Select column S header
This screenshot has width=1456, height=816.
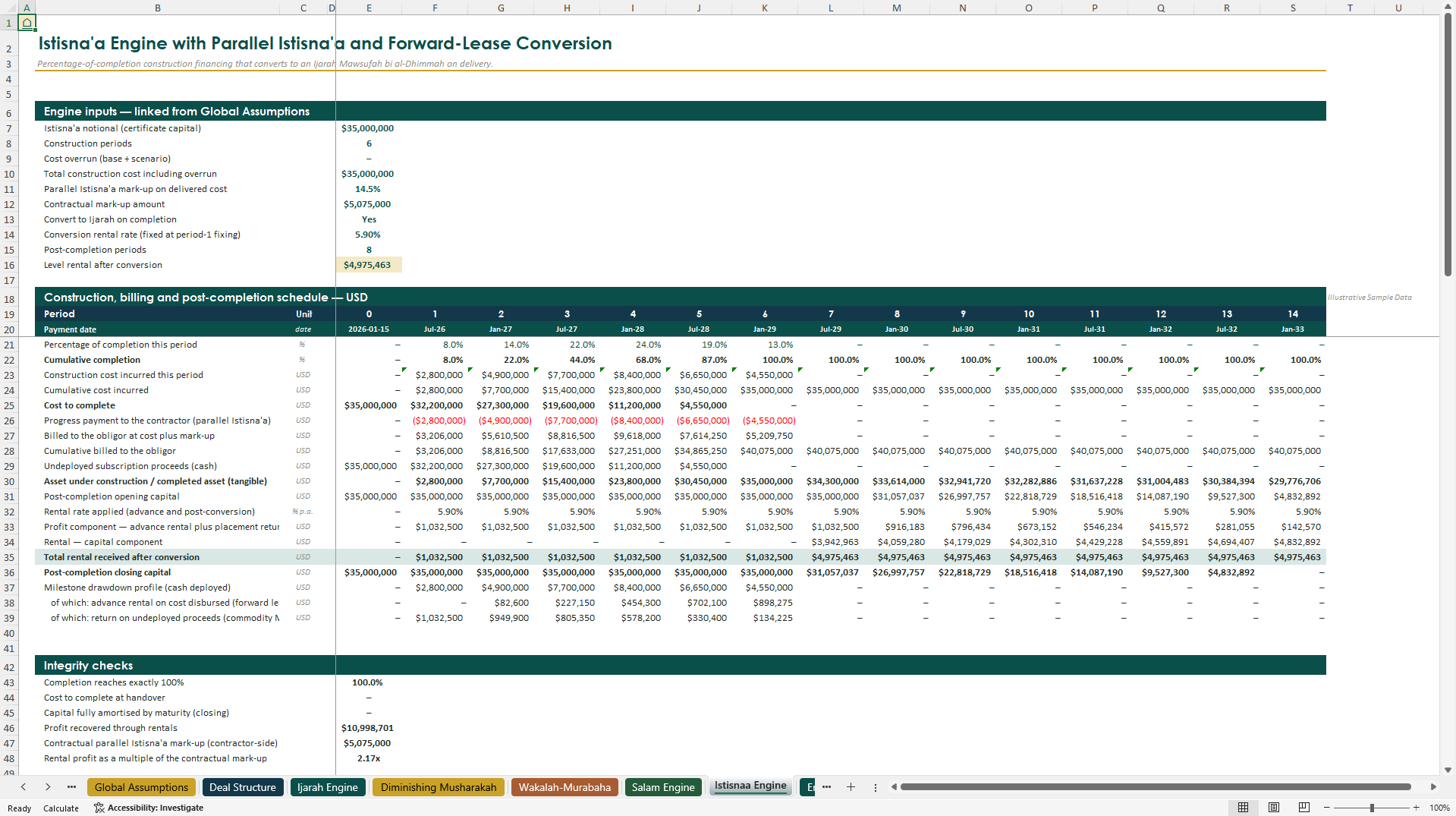[x=1293, y=8]
